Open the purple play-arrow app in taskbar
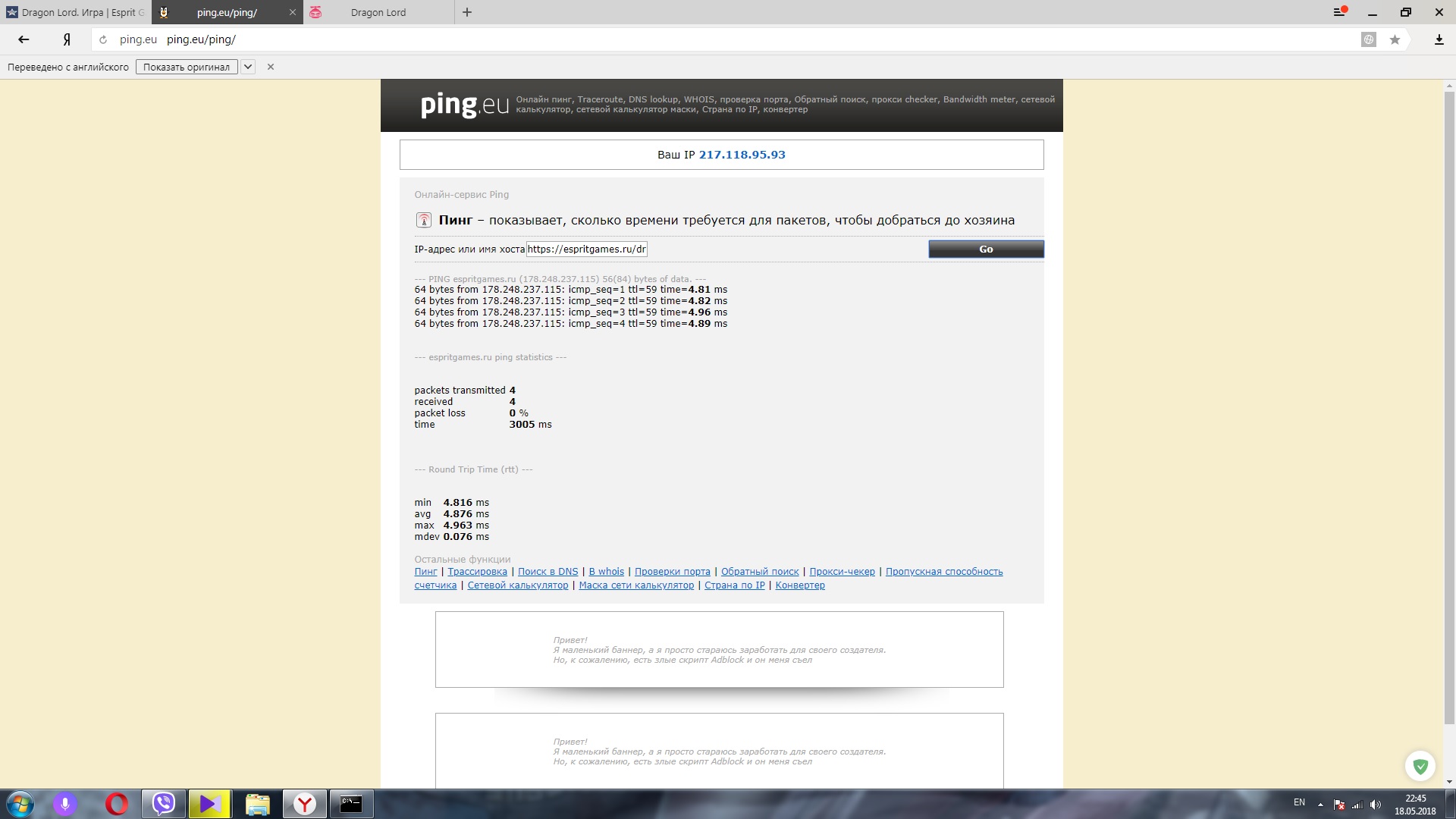The height and width of the screenshot is (819, 1456). [210, 804]
